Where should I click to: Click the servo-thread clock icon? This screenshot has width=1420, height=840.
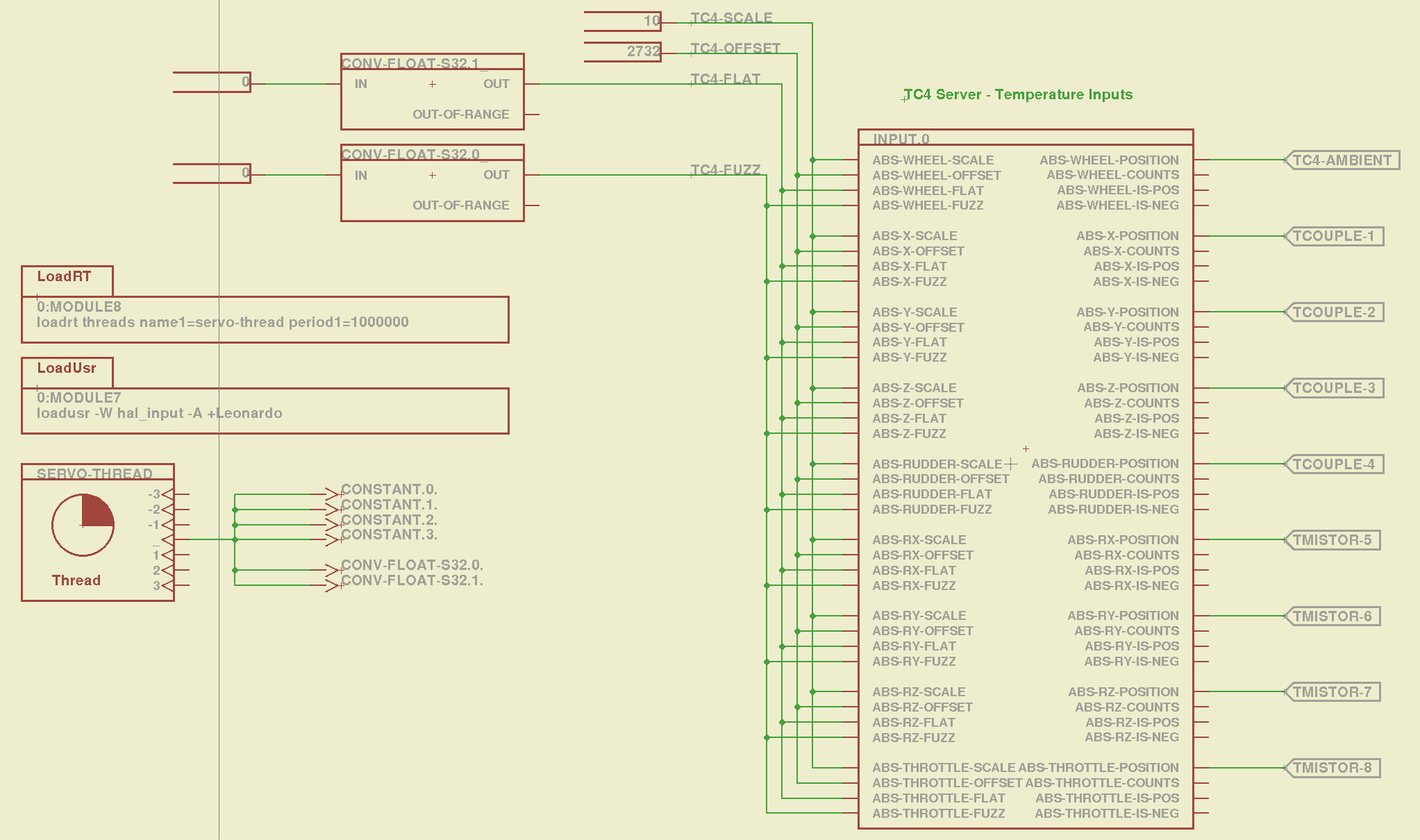coord(83,526)
